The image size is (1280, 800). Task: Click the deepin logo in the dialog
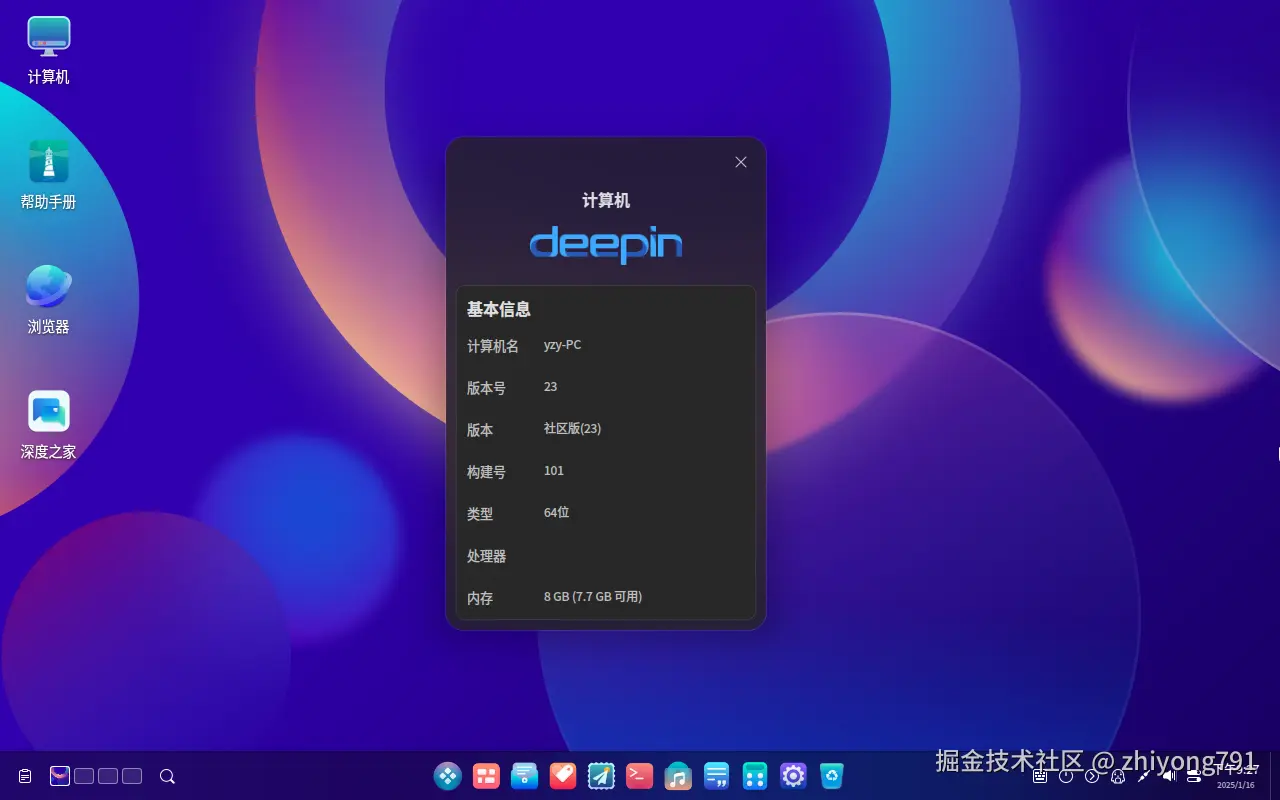click(x=606, y=244)
